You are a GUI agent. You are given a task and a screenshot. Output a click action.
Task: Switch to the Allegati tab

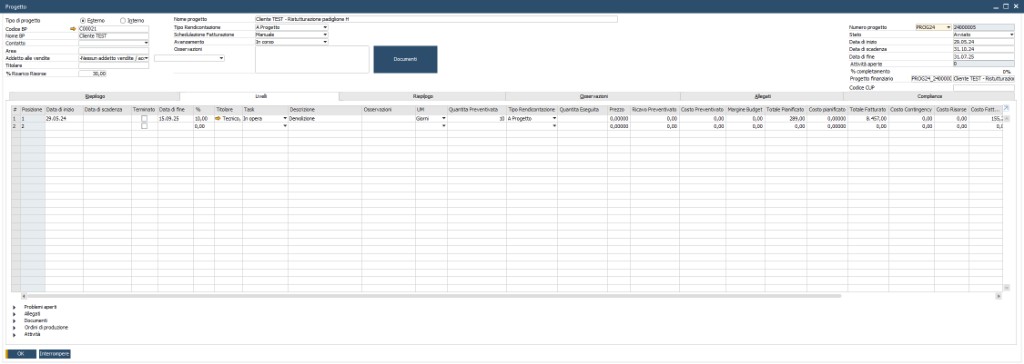761,96
